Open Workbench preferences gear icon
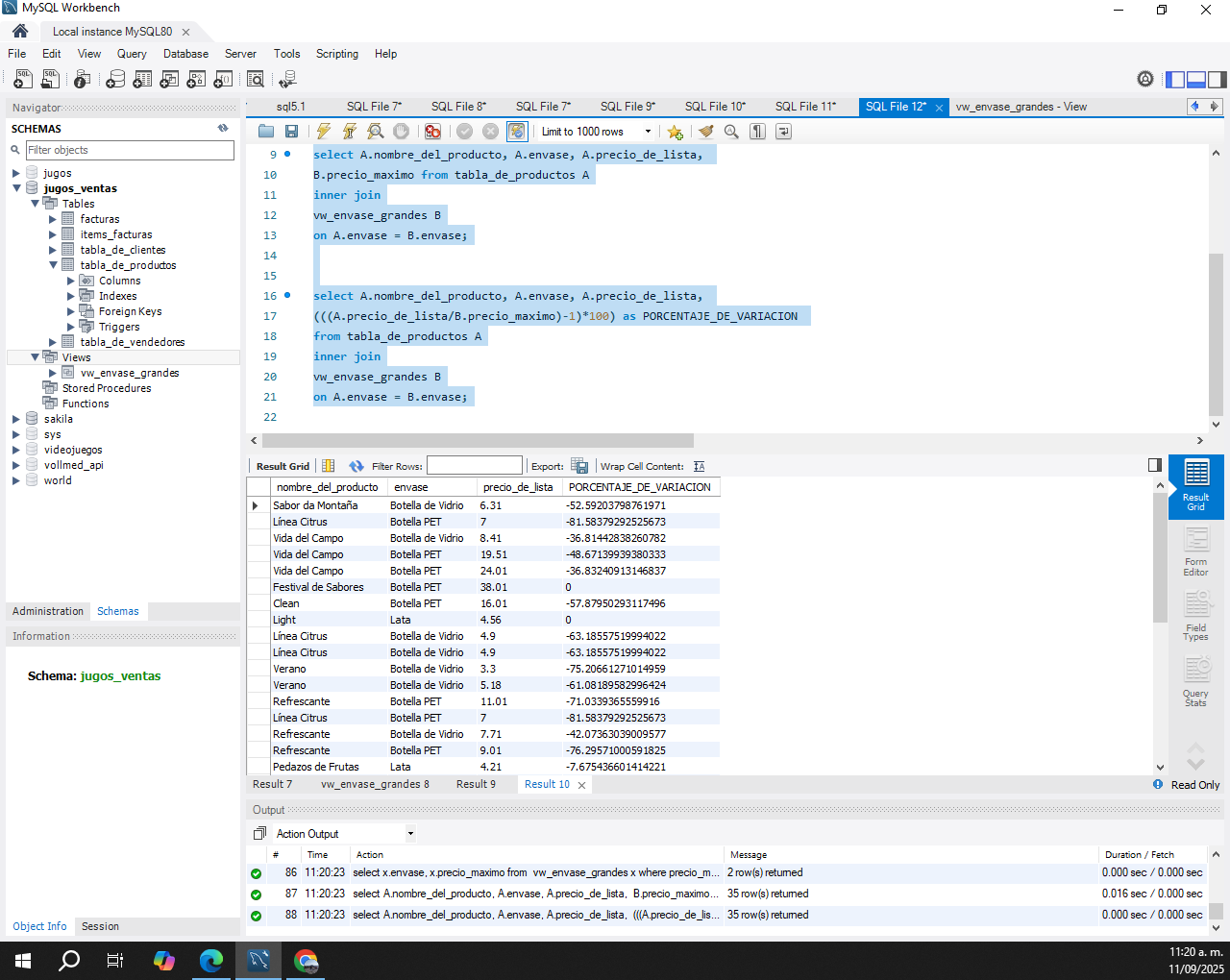 pyautogui.click(x=1145, y=79)
